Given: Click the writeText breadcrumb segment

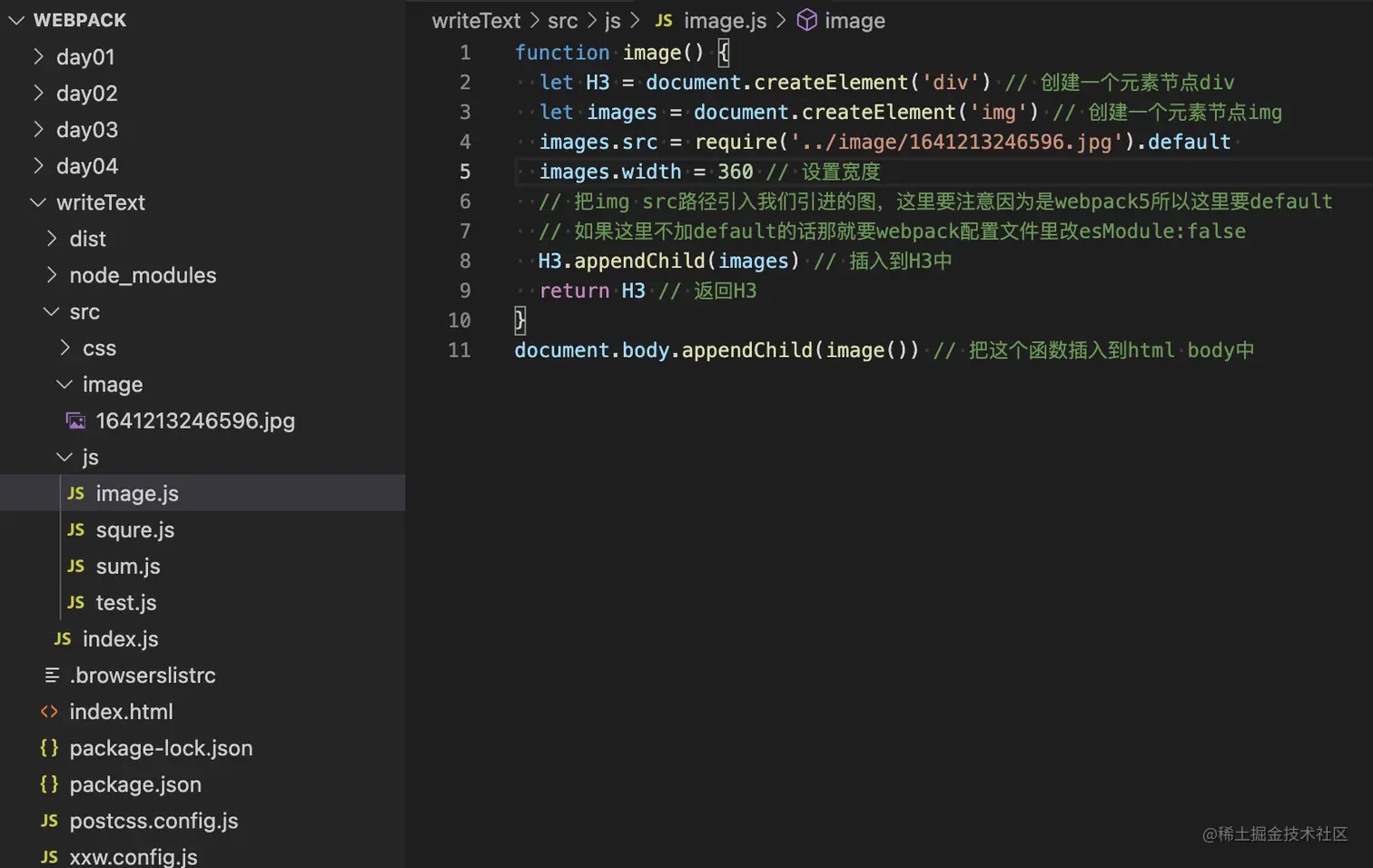Looking at the screenshot, I should (x=476, y=20).
